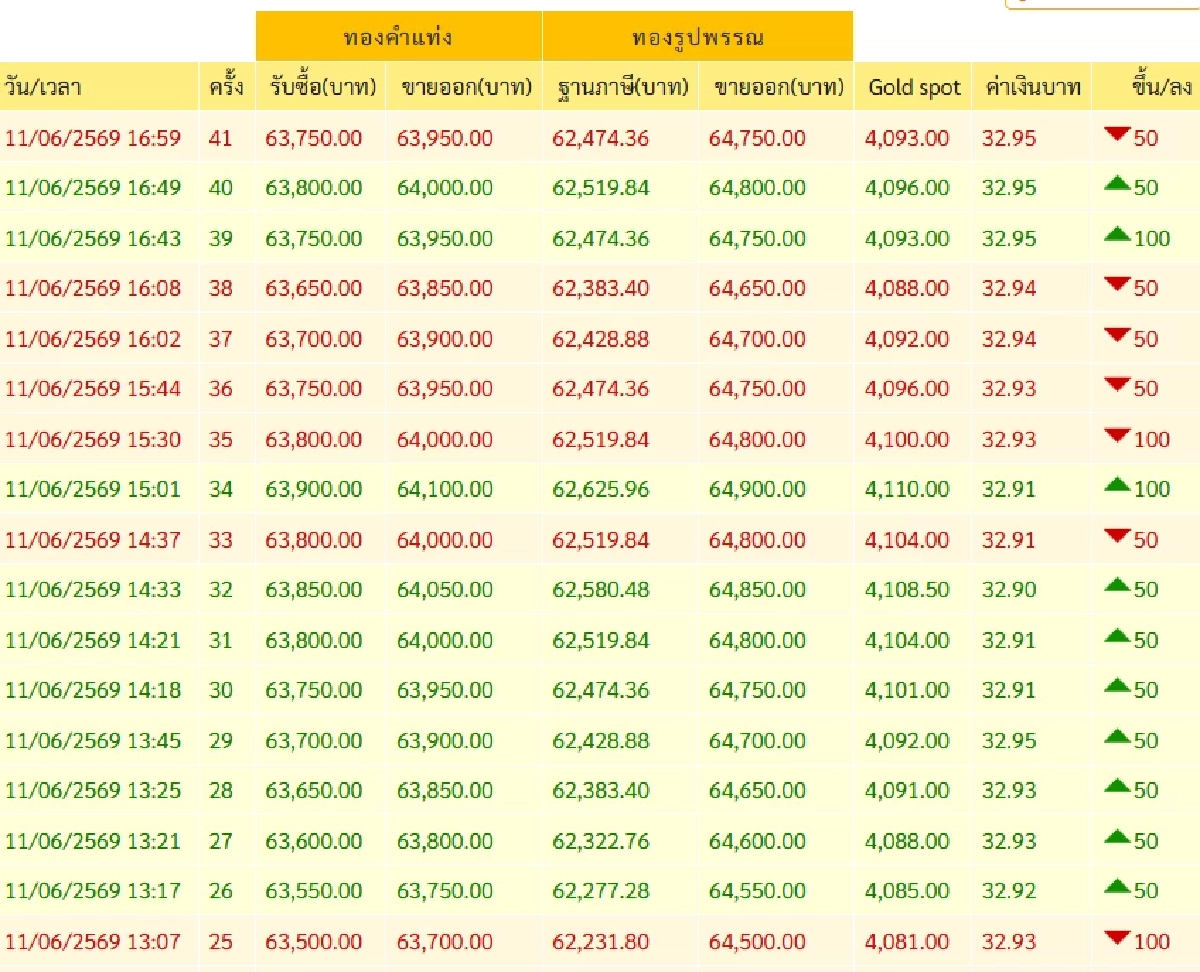Select date cell 11/06/2569 16:43
Screen dimensions: 1200x972
[x=93, y=238]
